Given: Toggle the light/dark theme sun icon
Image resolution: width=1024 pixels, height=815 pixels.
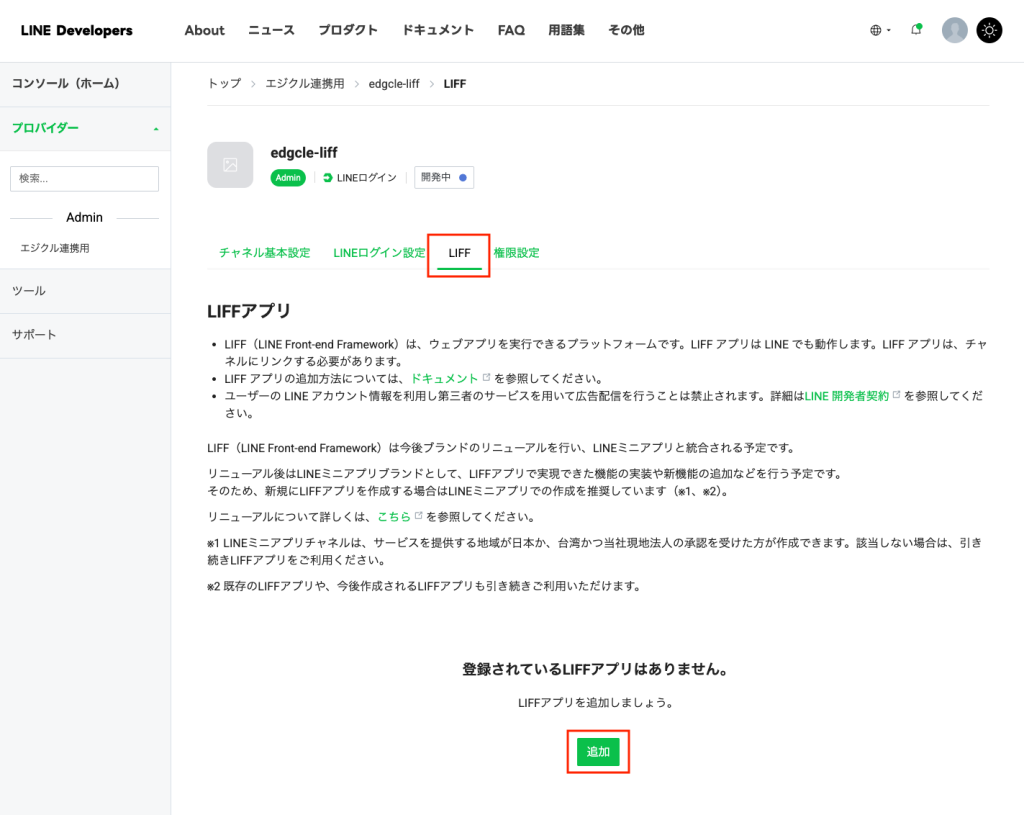Looking at the screenshot, I should (x=989, y=30).
